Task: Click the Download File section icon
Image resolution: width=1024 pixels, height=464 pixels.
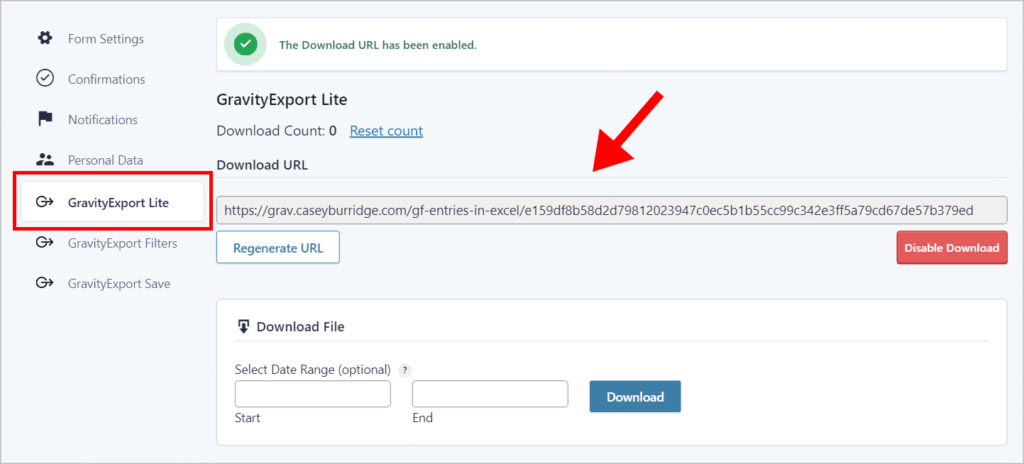Action: point(243,326)
